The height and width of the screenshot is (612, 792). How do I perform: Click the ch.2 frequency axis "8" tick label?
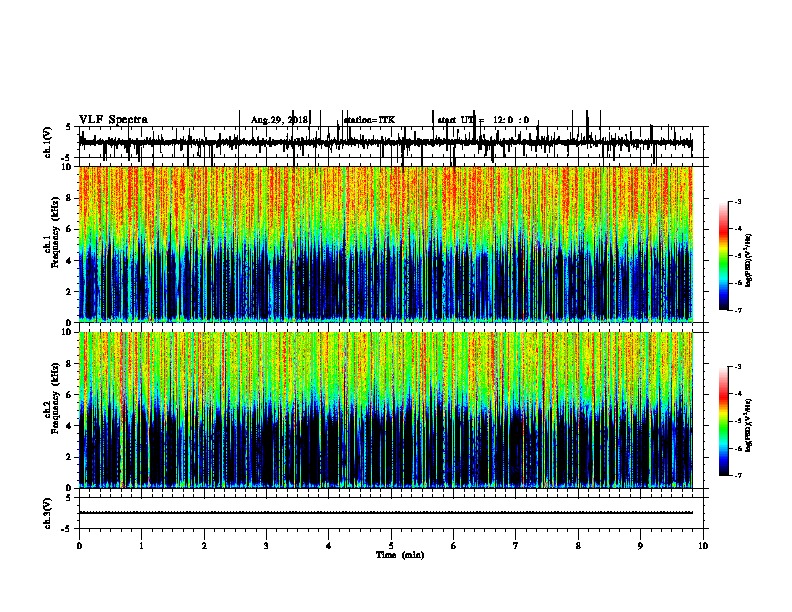click(x=70, y=363)
